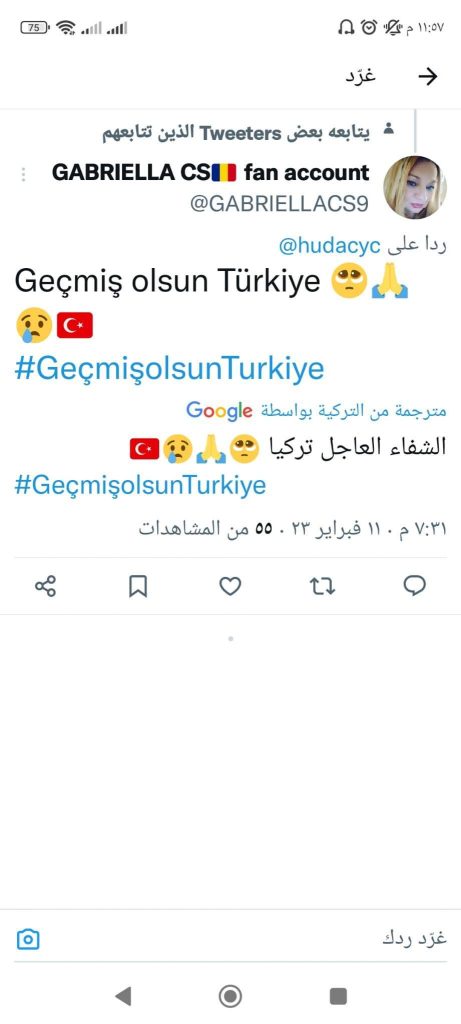Tap the Android home circle button
Screen dimensions: 461x1024
click(230, 996)
